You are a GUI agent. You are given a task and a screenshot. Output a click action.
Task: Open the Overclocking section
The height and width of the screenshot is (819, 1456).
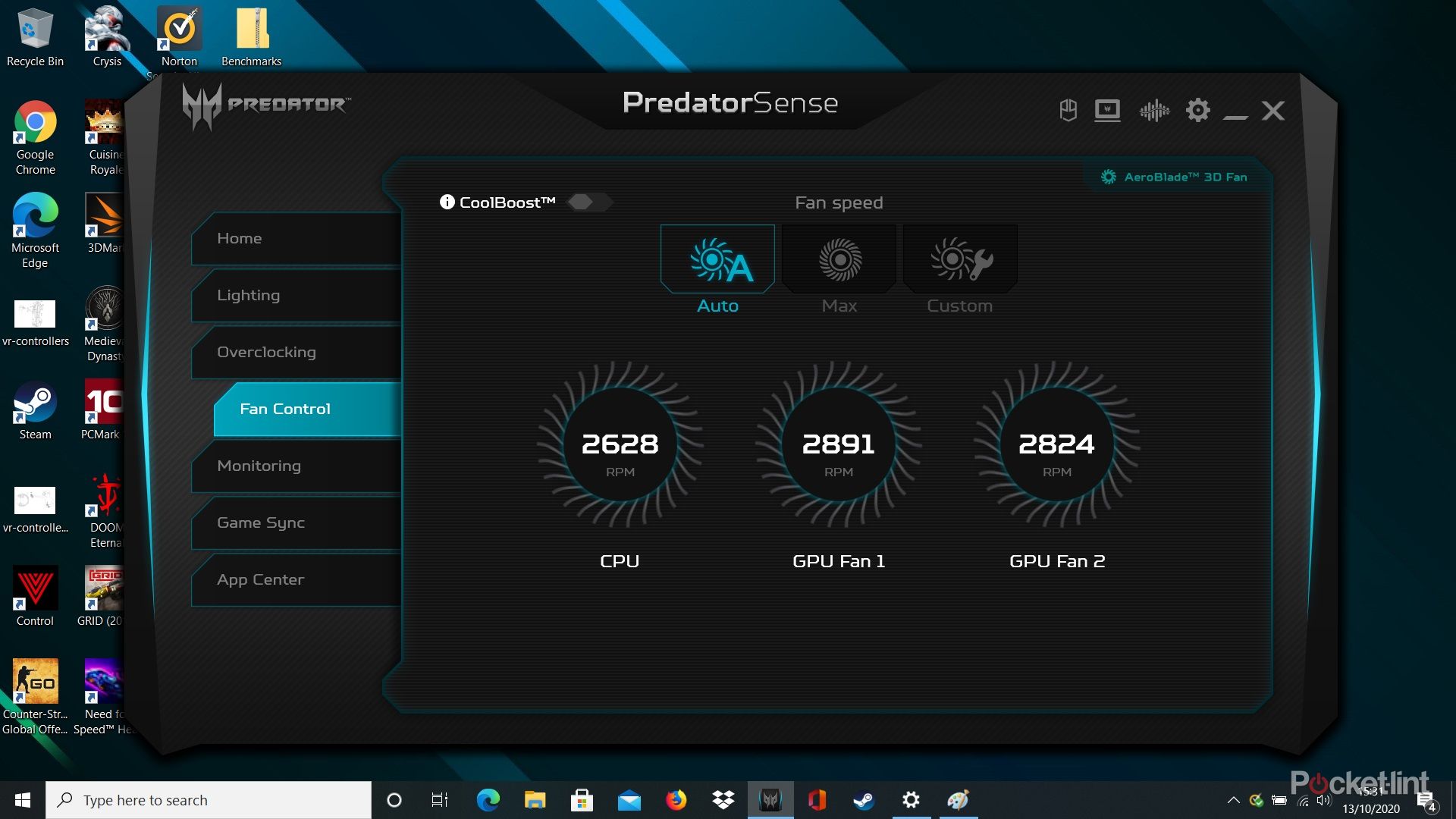click(x=267, y=352)
